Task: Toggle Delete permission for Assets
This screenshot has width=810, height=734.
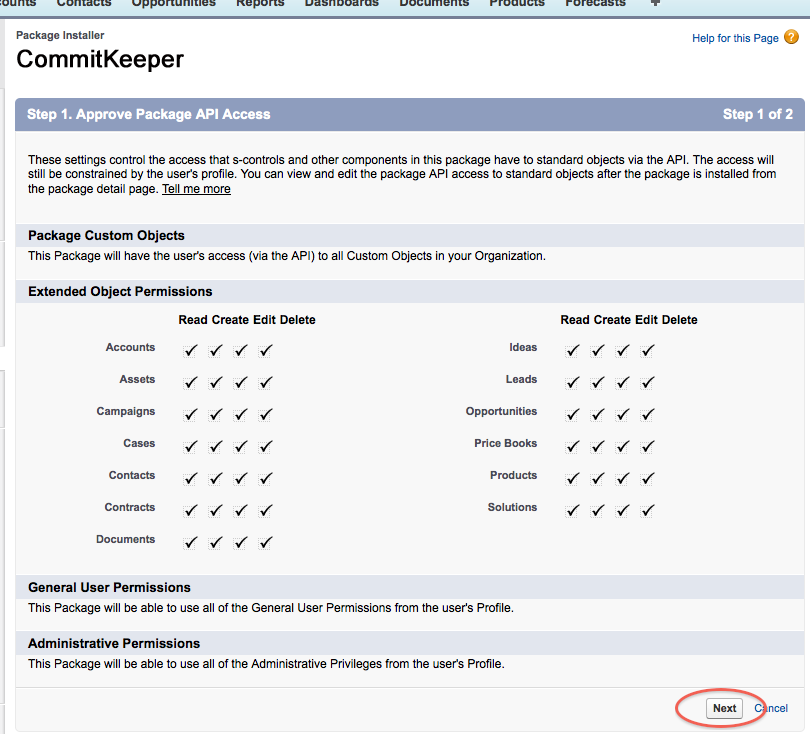Action: pos(265,383)
